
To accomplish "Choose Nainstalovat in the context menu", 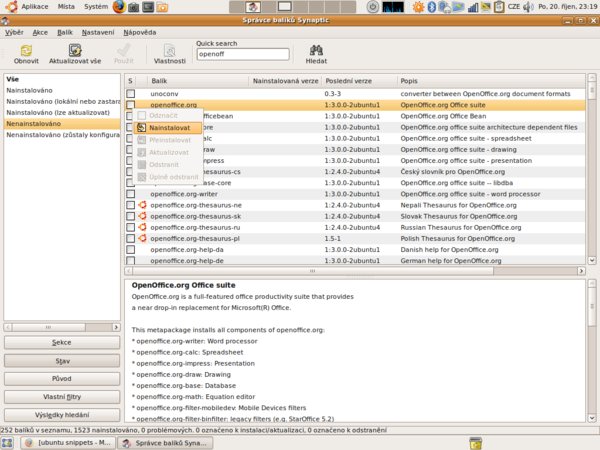I will click(168, 128).
